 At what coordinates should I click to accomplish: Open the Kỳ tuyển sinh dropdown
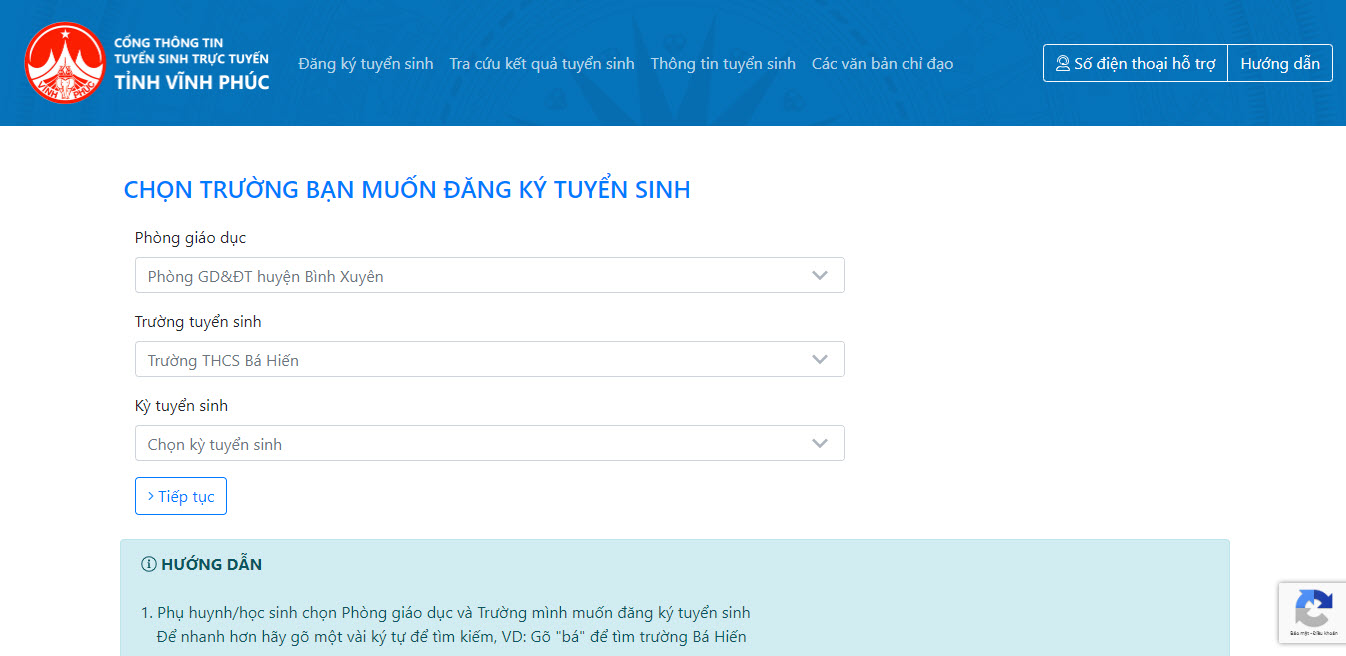point(490,443)
